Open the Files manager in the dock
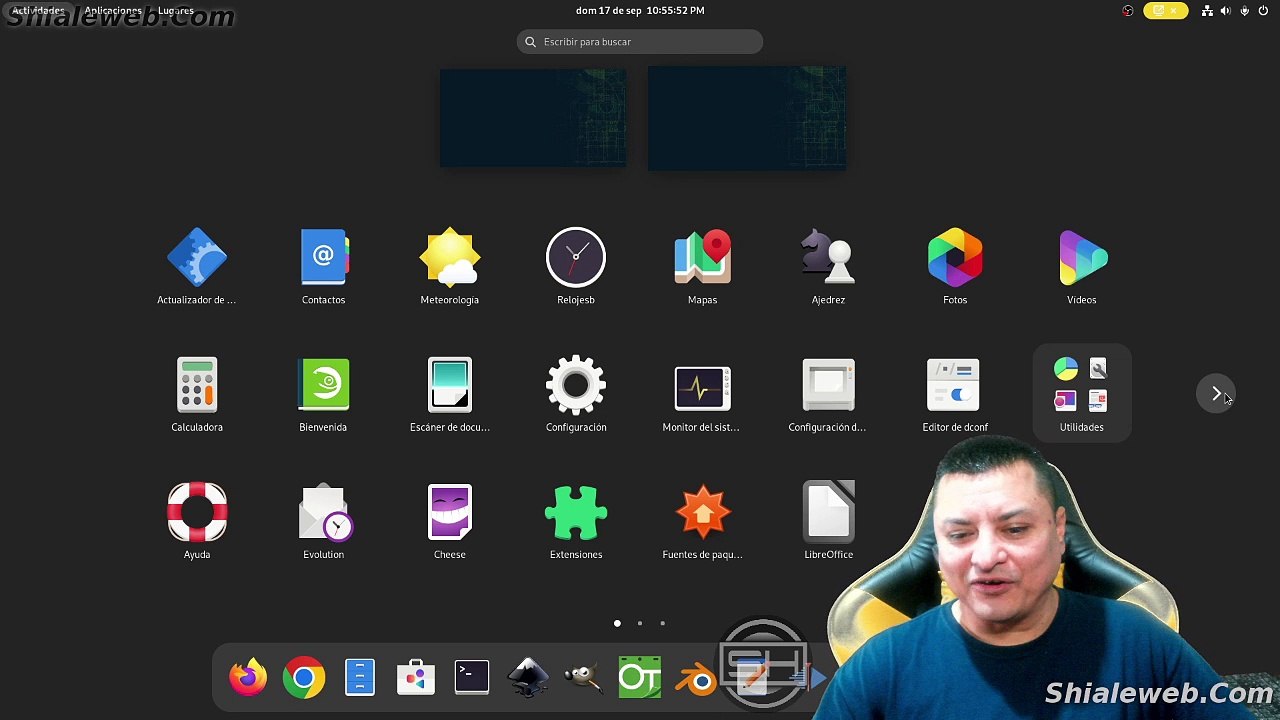 click(360, 677)
